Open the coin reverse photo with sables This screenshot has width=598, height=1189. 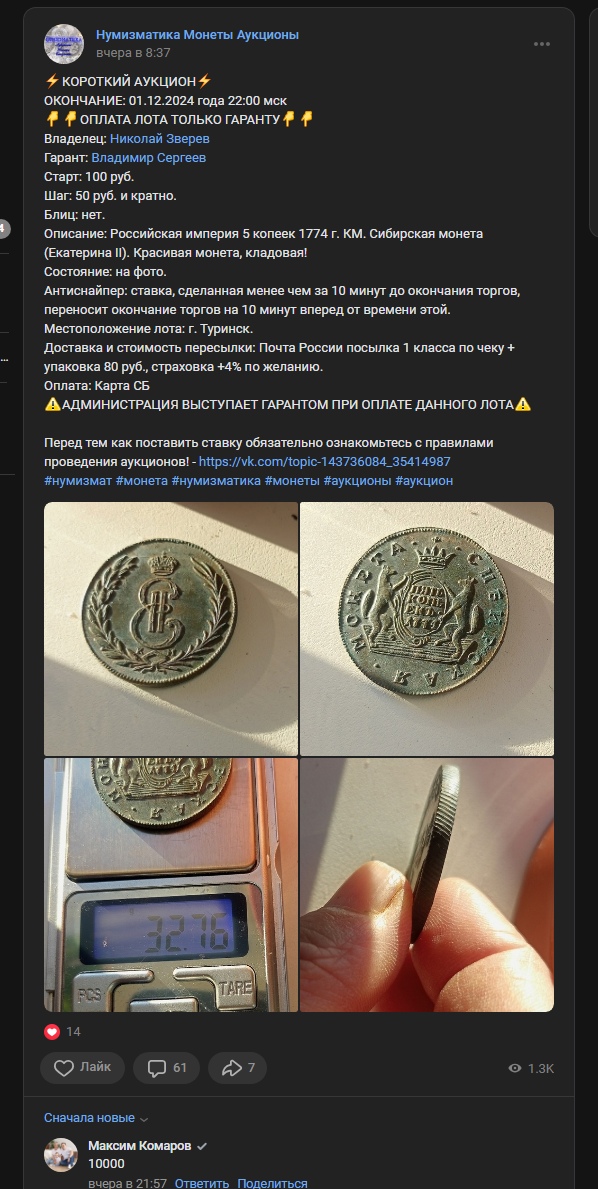point(427,629)
